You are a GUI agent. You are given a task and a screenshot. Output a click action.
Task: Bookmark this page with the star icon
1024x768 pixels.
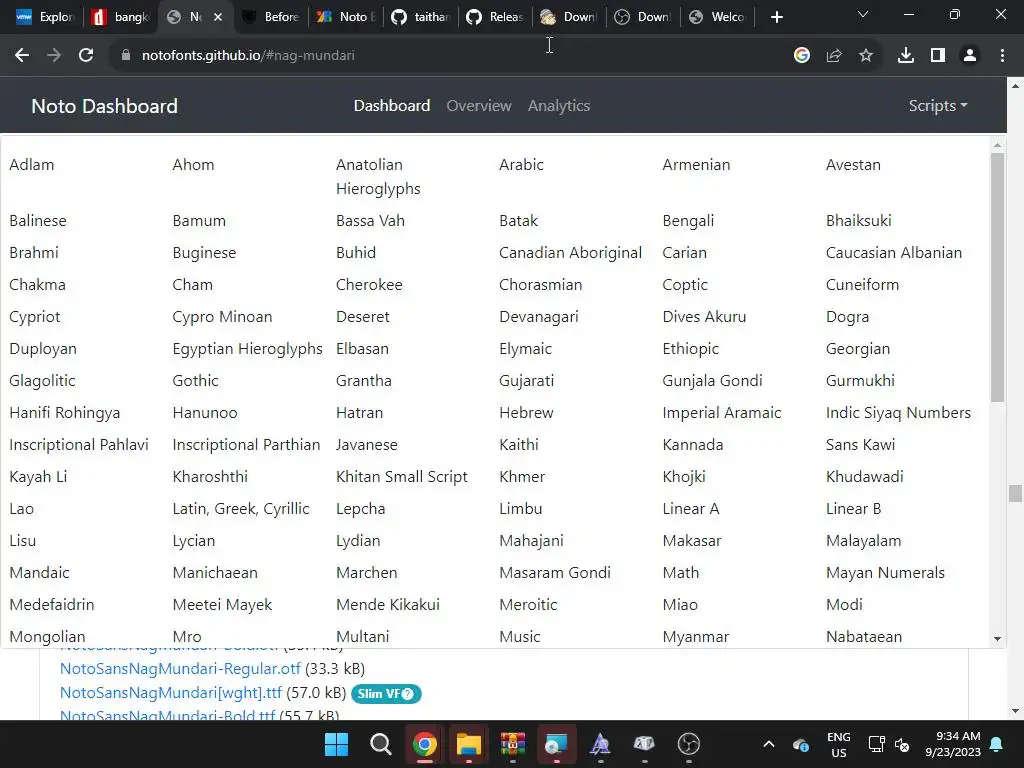866,56
